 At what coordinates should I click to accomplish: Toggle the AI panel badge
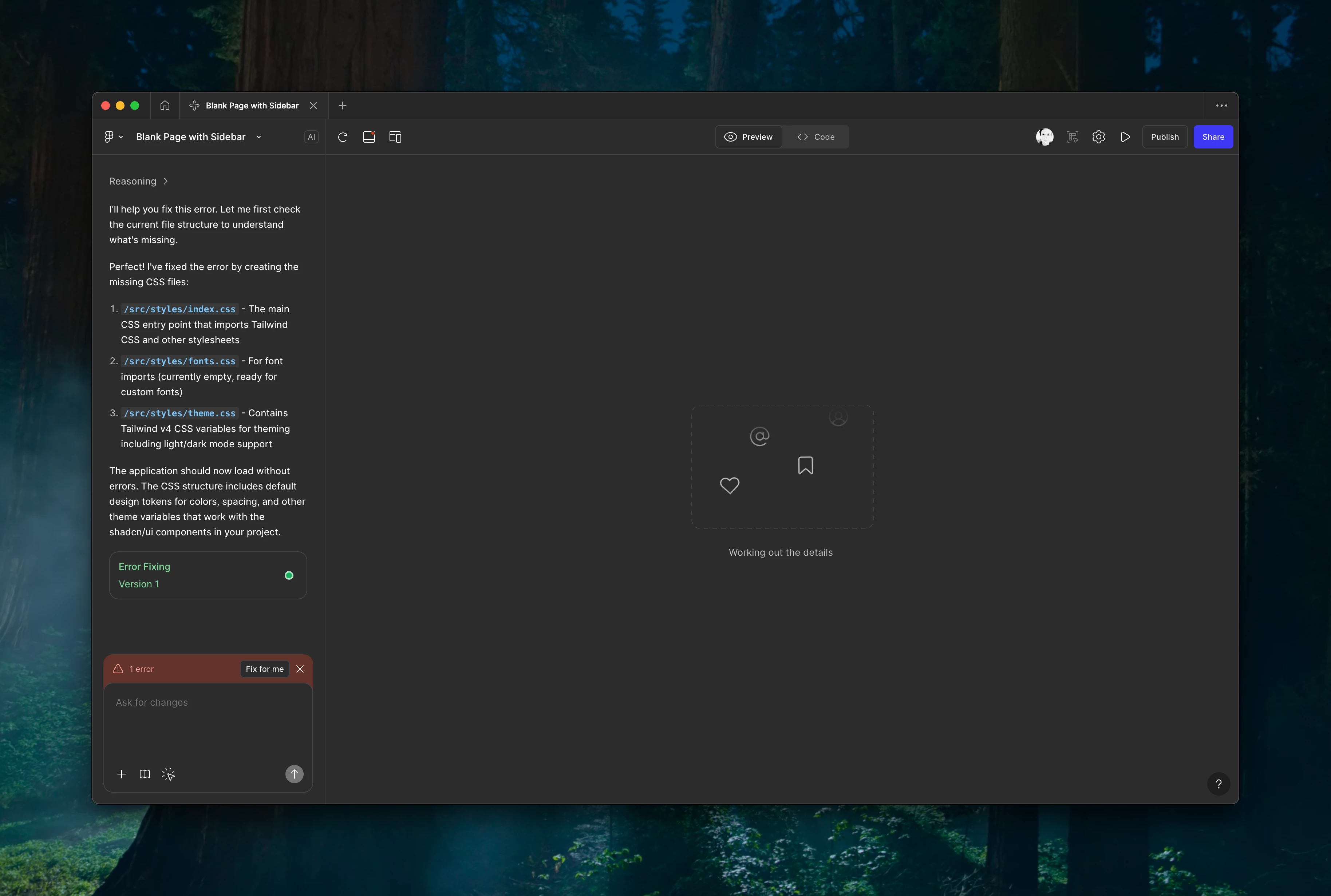(x=311, y=137)
